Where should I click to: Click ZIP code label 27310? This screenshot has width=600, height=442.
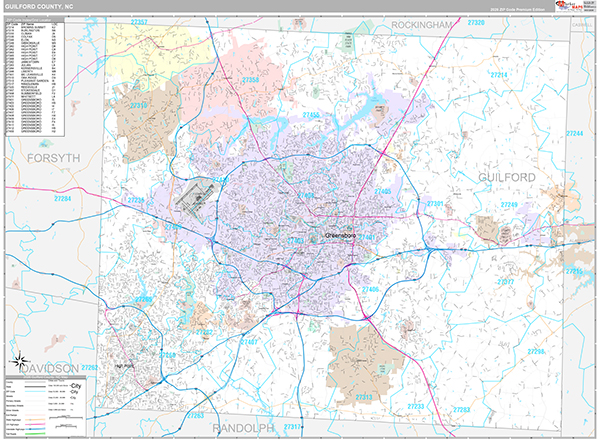[x=139, y=105]
